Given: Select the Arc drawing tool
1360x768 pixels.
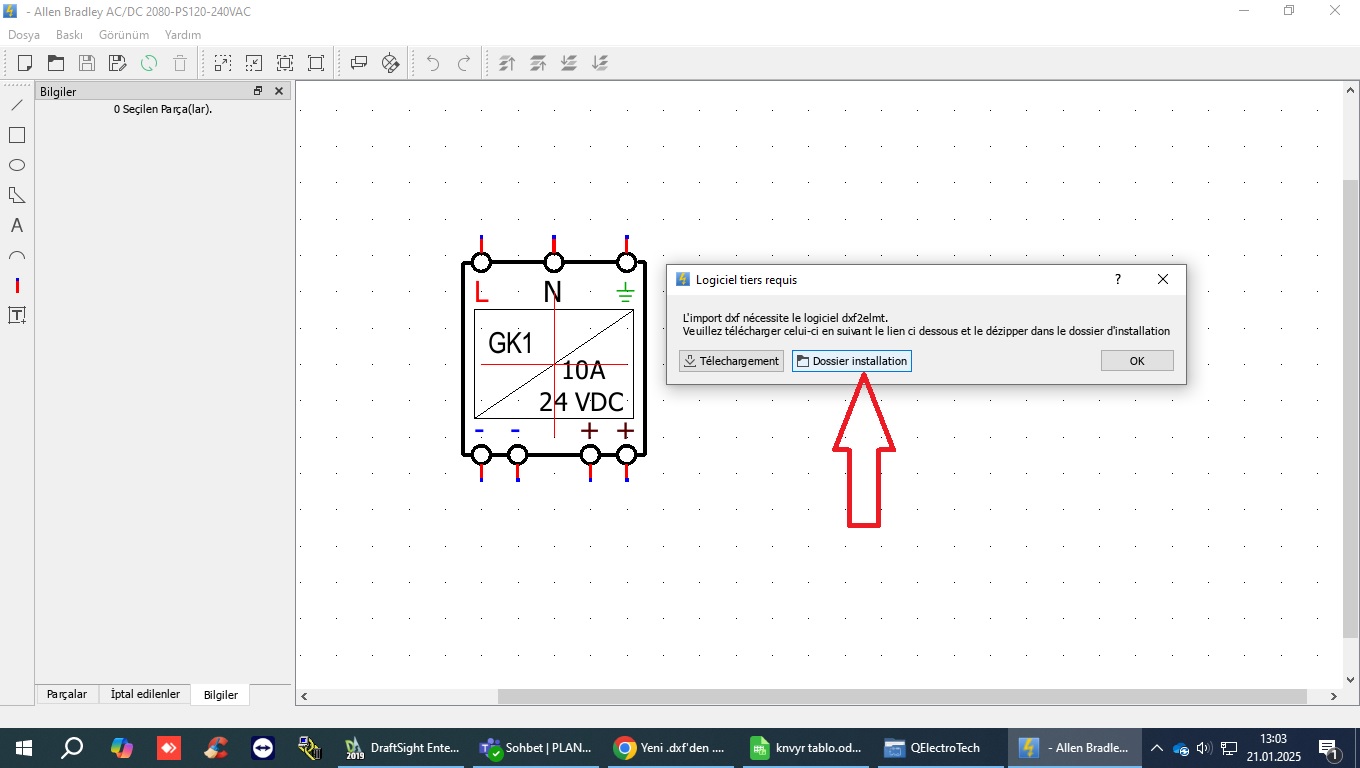Looking at the screenshot, I should [17, 256].
